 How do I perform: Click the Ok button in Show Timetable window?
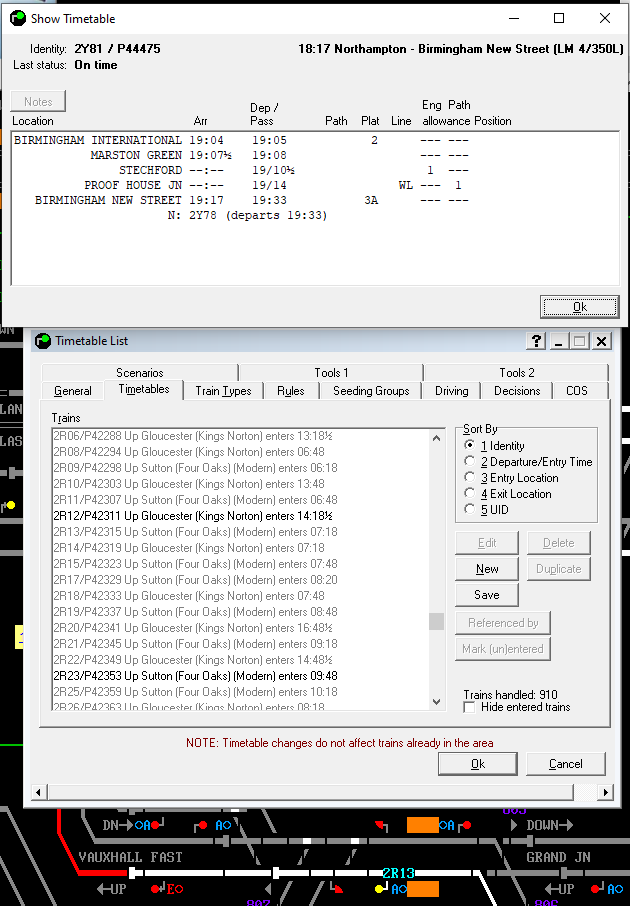(x=580, y=307)
